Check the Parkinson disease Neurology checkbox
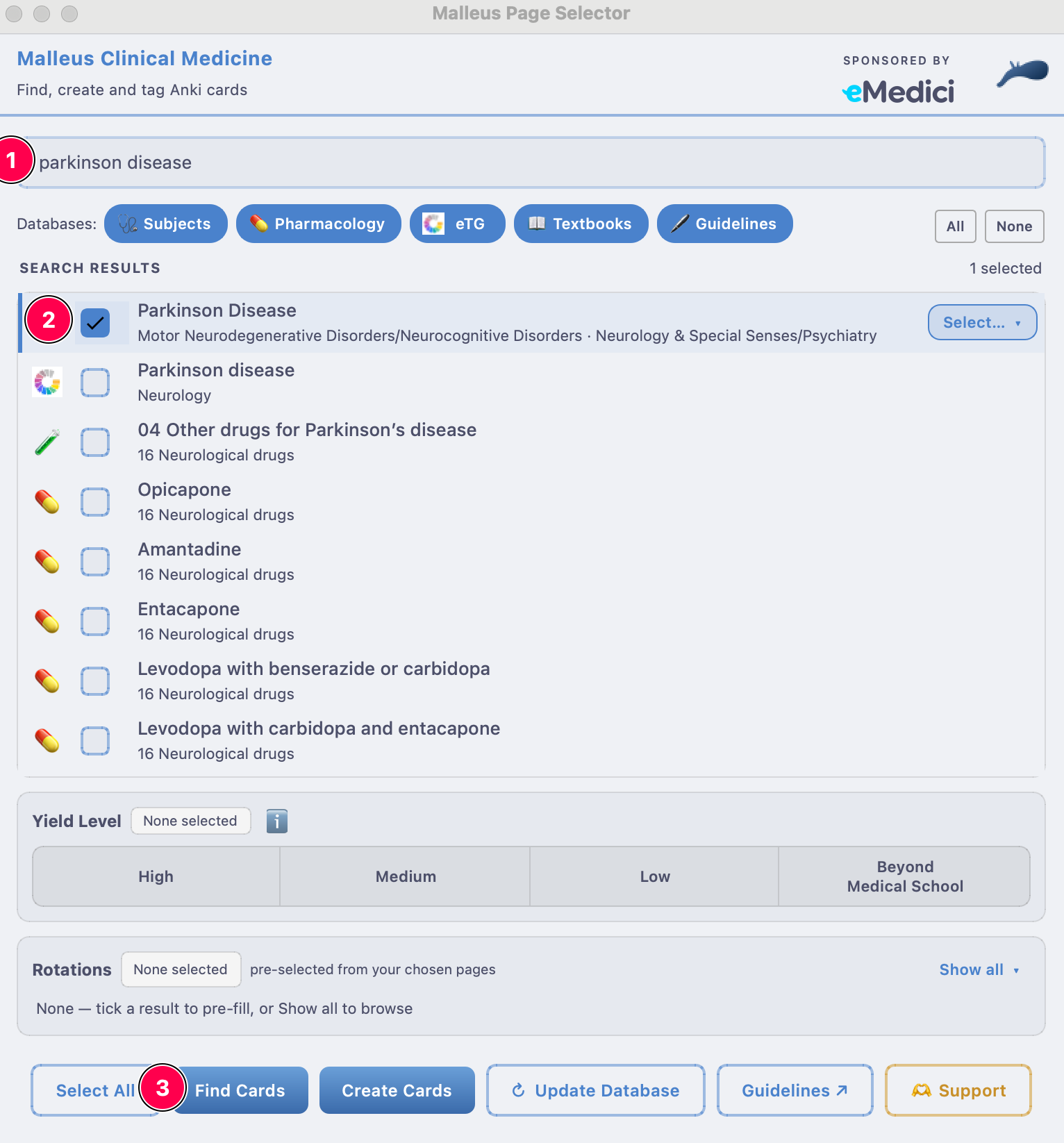 [95, 383]
